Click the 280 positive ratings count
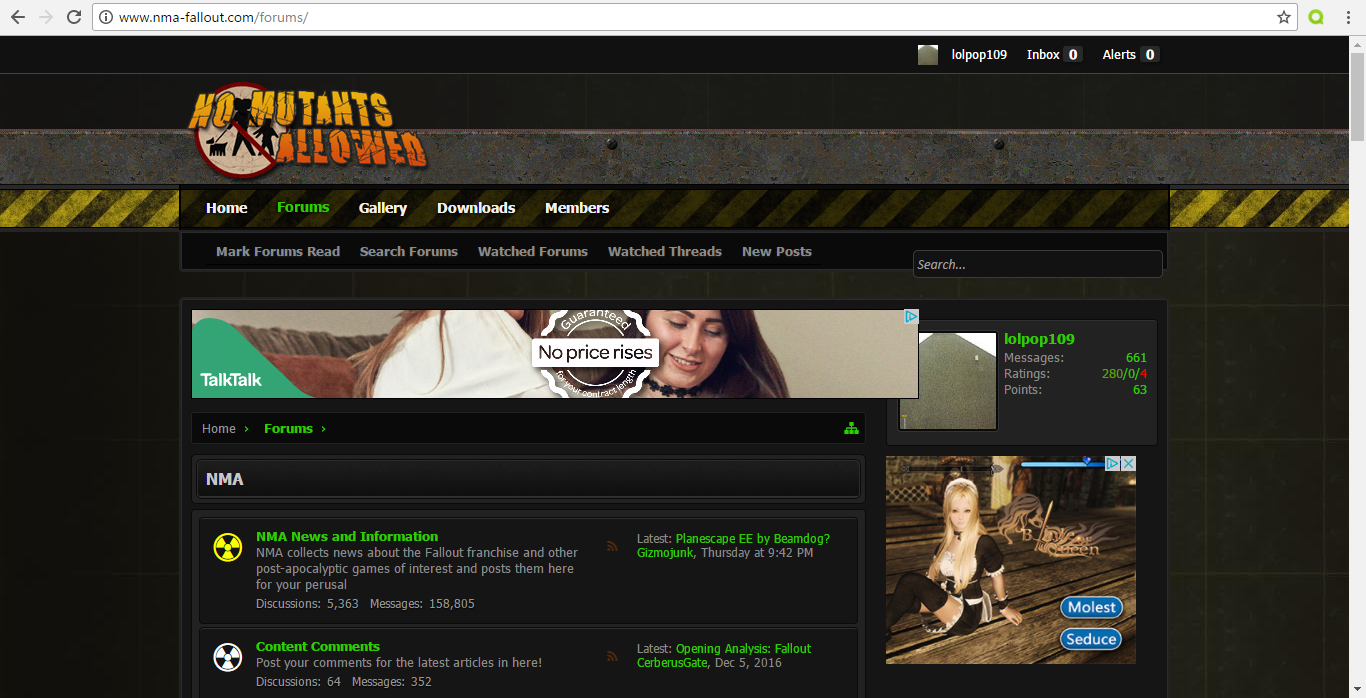Viewport: 1366px width, 698px height. click(x=1112, y=374)
